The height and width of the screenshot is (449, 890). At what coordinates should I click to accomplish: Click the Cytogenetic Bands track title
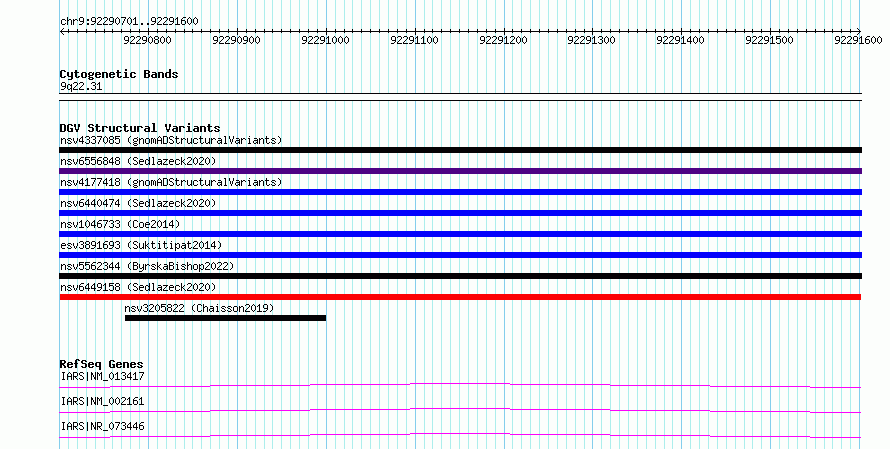119,74
